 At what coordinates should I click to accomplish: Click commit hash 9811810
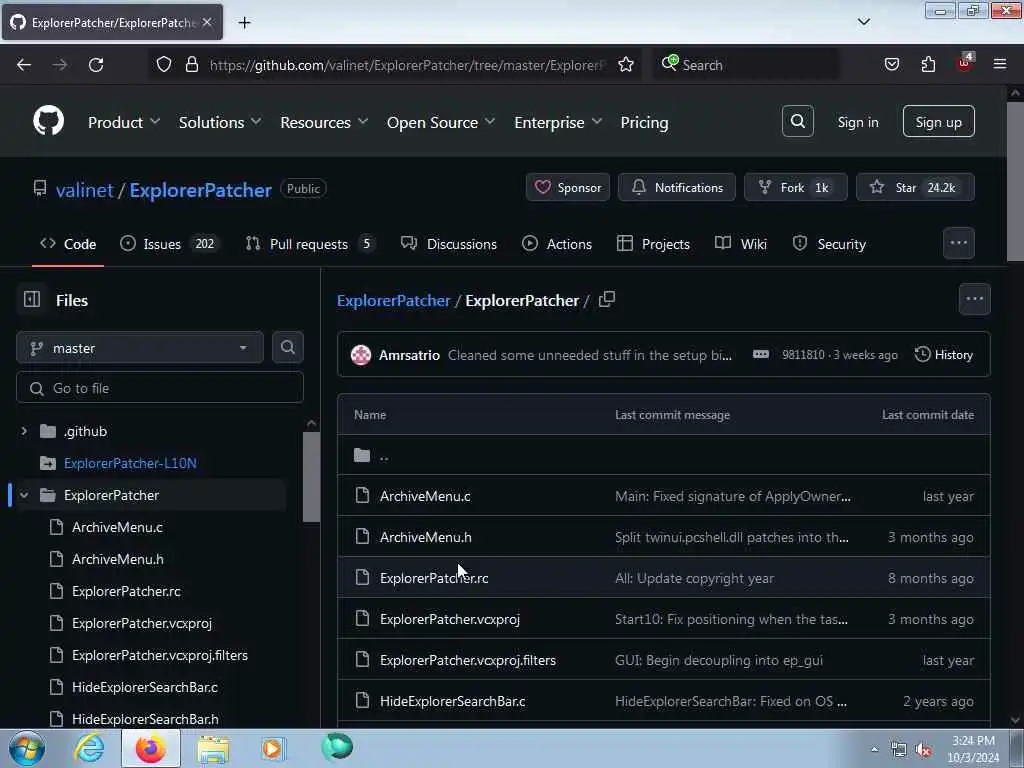click(803, 355)
